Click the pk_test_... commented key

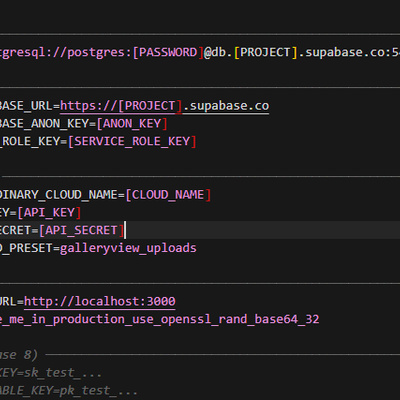(x=98, y=390)
